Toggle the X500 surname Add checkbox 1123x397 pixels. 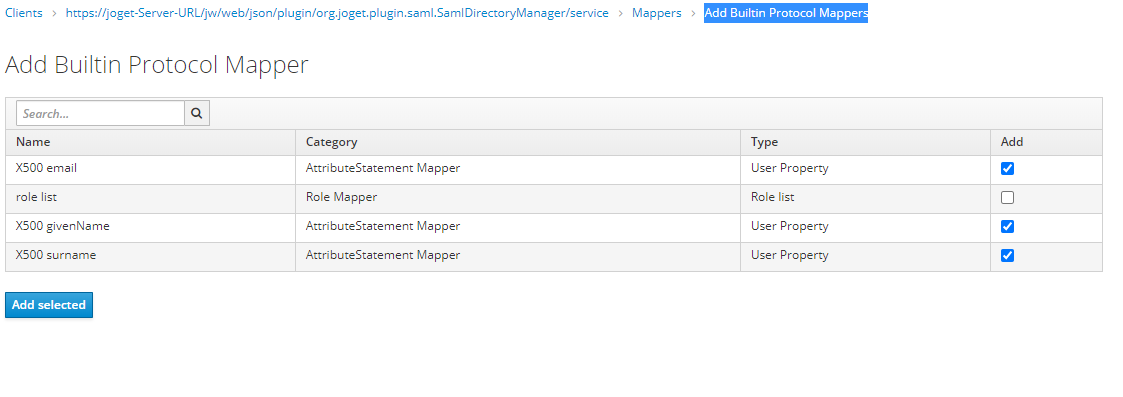tap(1007, 255)
